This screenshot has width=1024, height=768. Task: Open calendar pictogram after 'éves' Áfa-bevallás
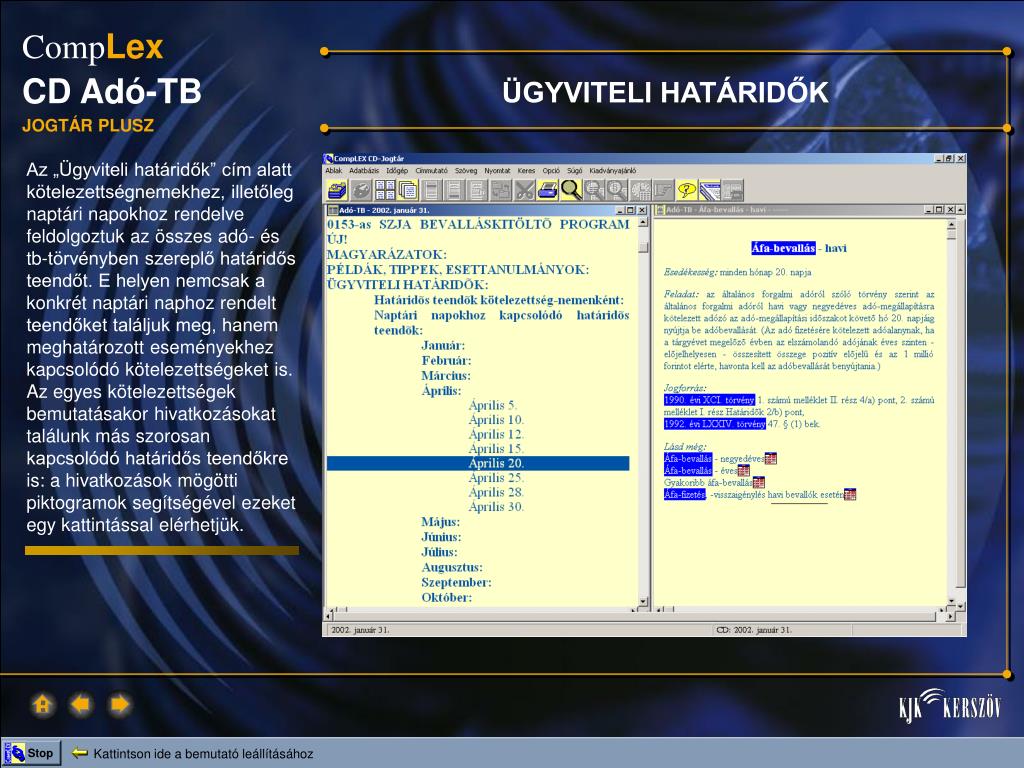pyautogui.click(x=744, y=470)
